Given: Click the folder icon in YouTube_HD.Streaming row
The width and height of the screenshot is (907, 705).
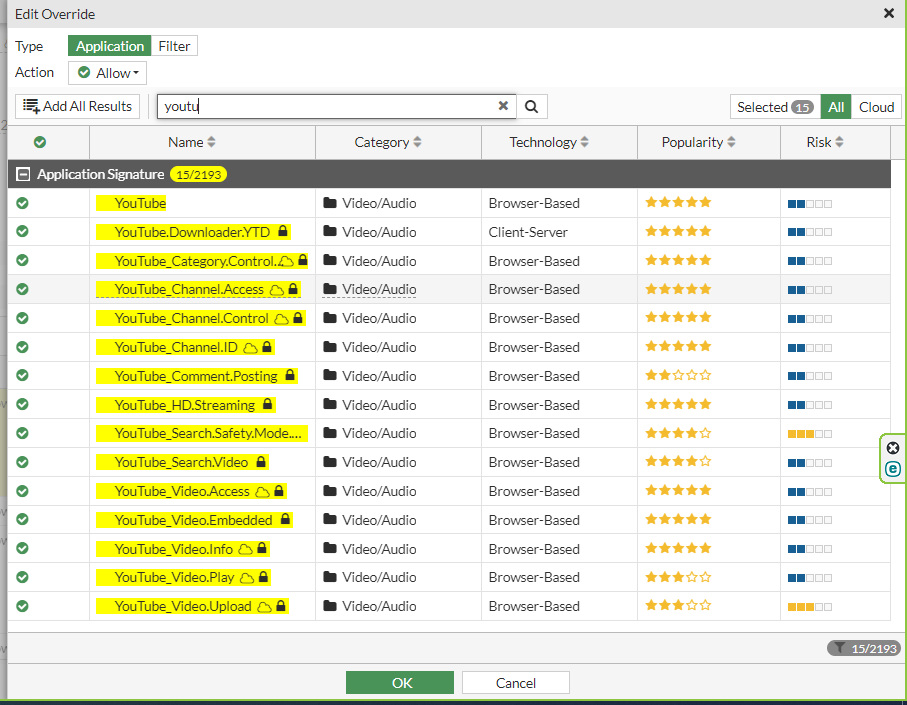Looking at the screenshot, I should pyautogui.click(x=330, y=404).
